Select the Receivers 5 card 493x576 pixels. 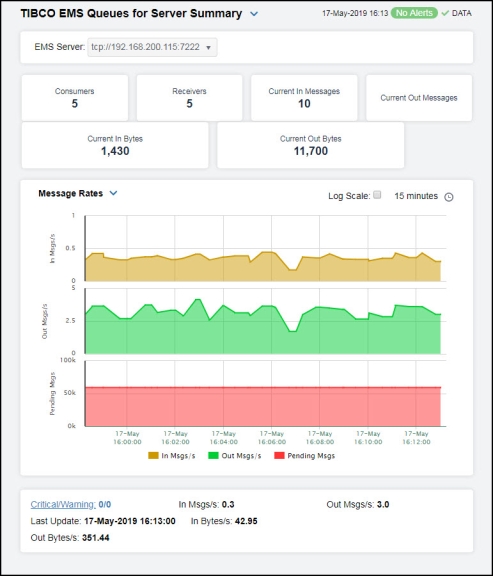point(189,98)
